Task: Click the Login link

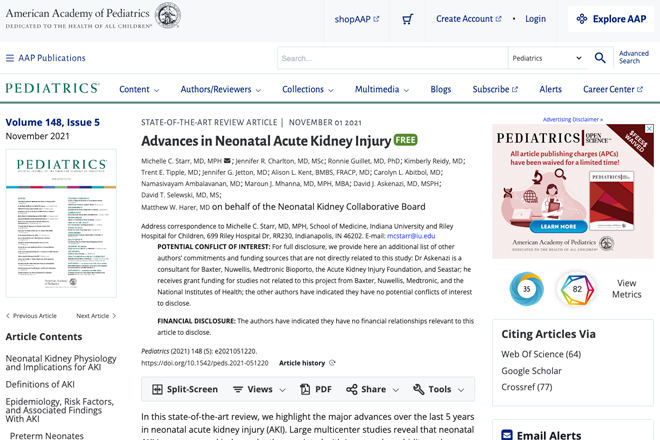Action: 535,19
